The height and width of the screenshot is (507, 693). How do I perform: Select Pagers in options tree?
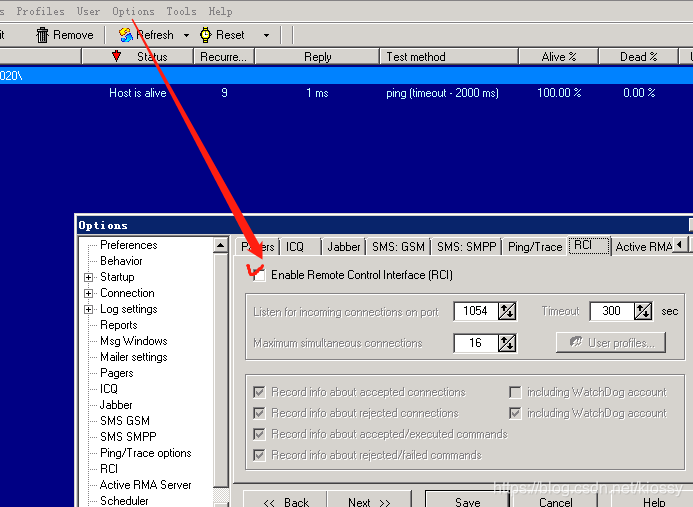[x=116, y=373]
